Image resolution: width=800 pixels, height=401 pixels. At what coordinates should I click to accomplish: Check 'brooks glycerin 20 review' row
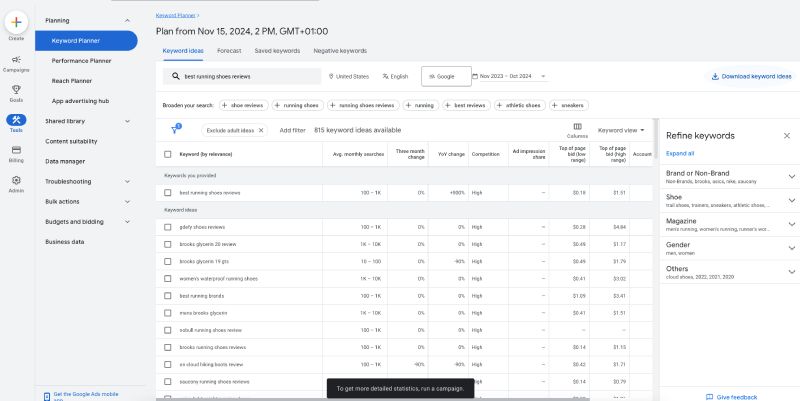167,244
